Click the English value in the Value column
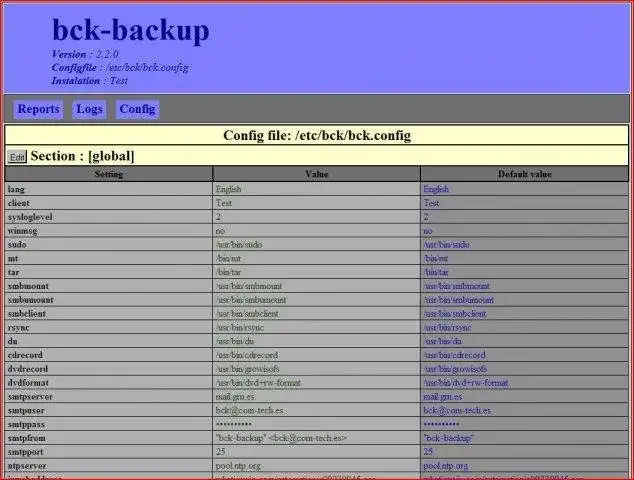The width and height of the screenshot is (634, 480). (228, 189)
